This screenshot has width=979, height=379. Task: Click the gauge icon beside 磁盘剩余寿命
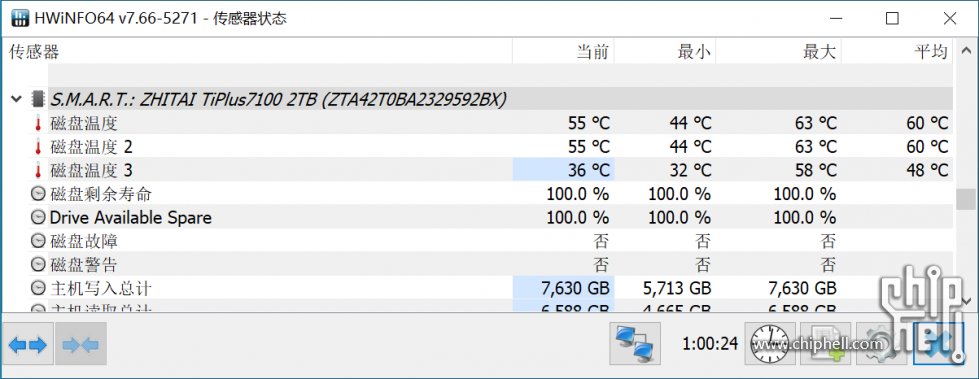pyautogui.click(x=39, y=194)
